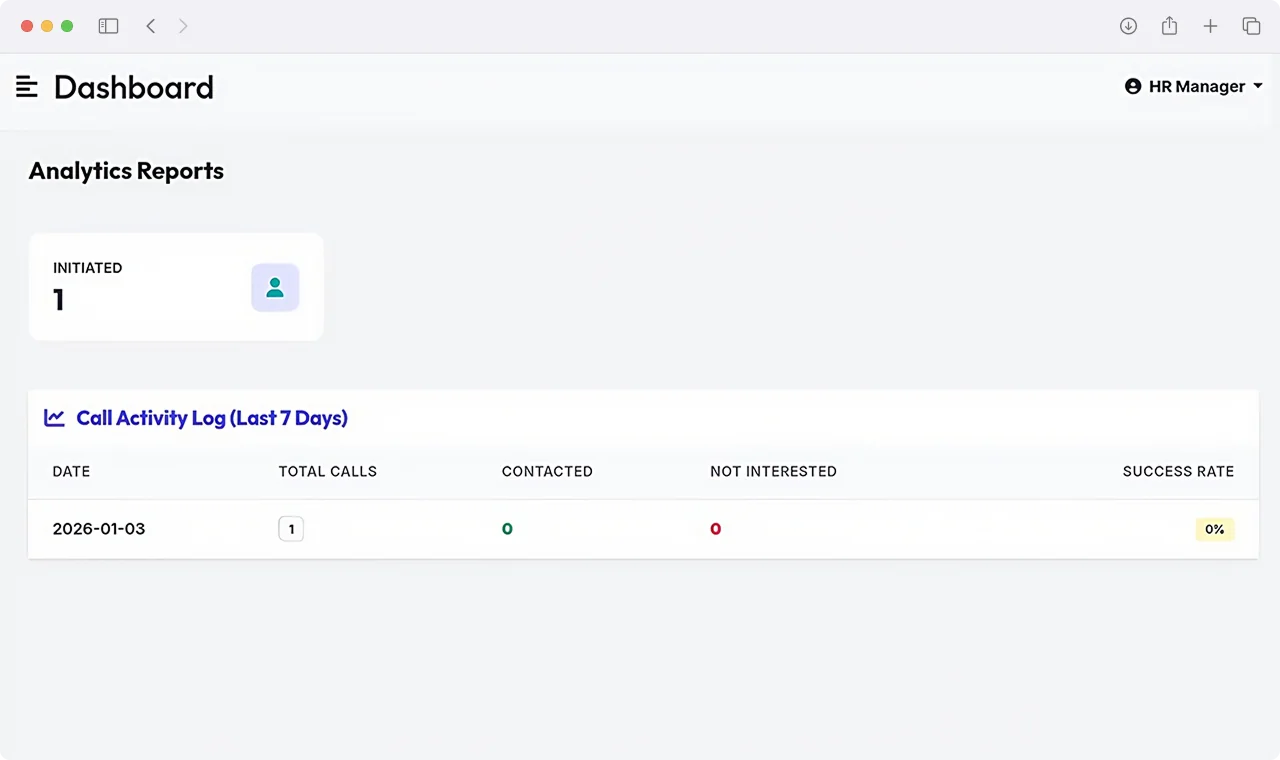Expand the HR Manager dropdown arrow

pyautogui.click(x=1258, y=87)
